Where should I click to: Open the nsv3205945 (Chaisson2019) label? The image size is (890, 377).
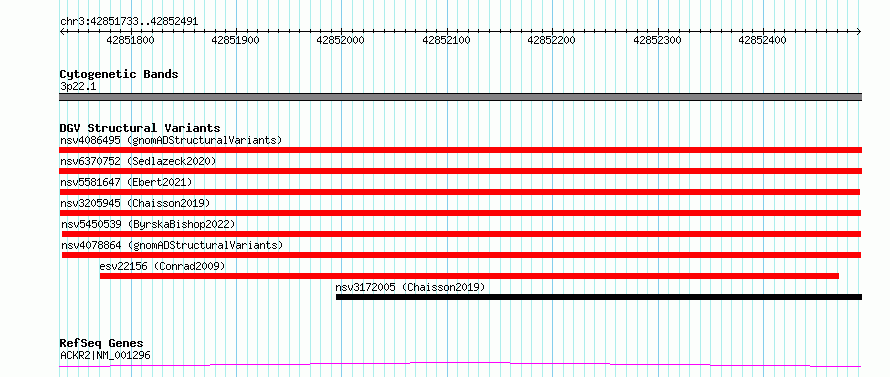[135, 203]
